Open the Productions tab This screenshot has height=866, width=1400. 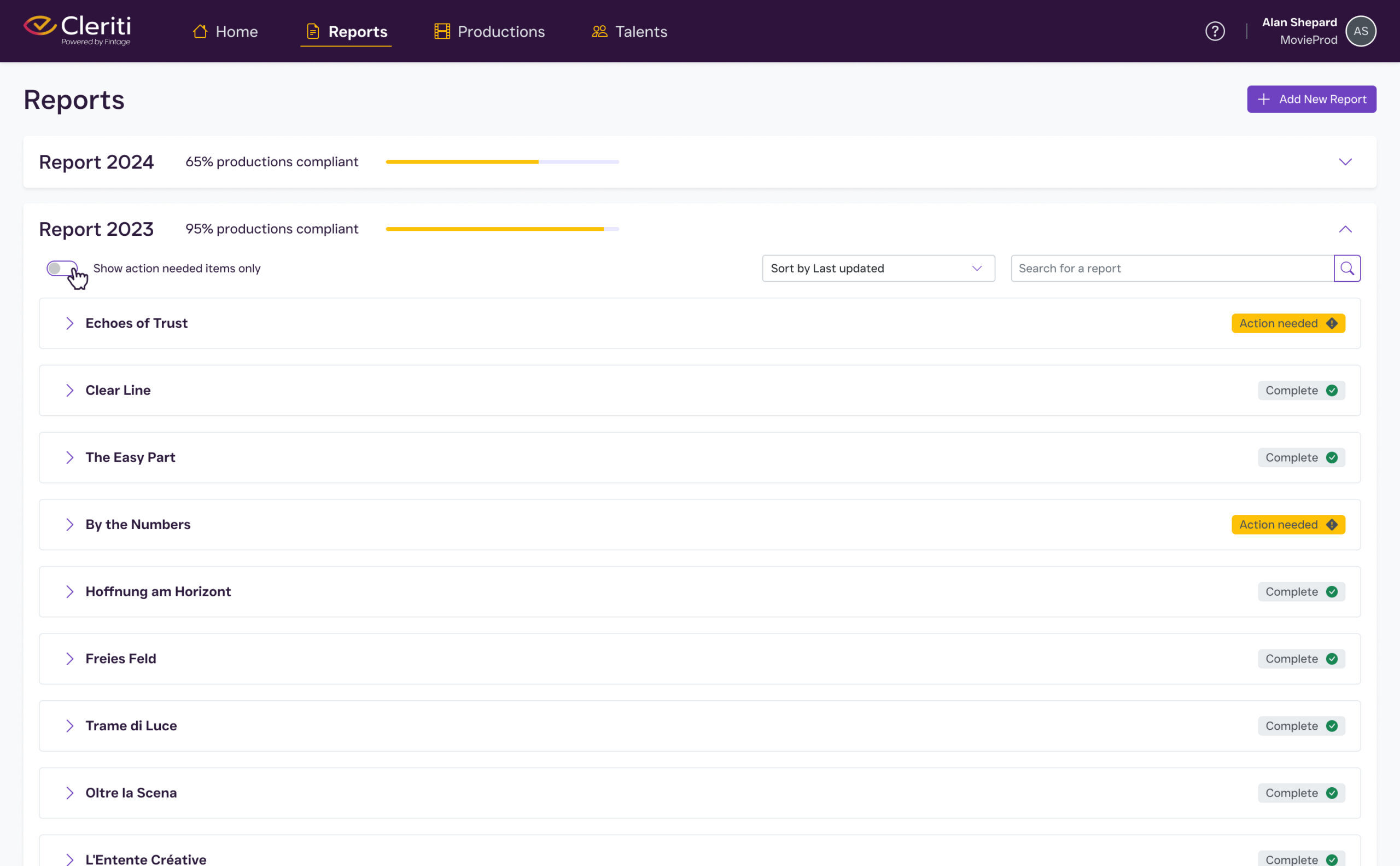coord(489,31)
